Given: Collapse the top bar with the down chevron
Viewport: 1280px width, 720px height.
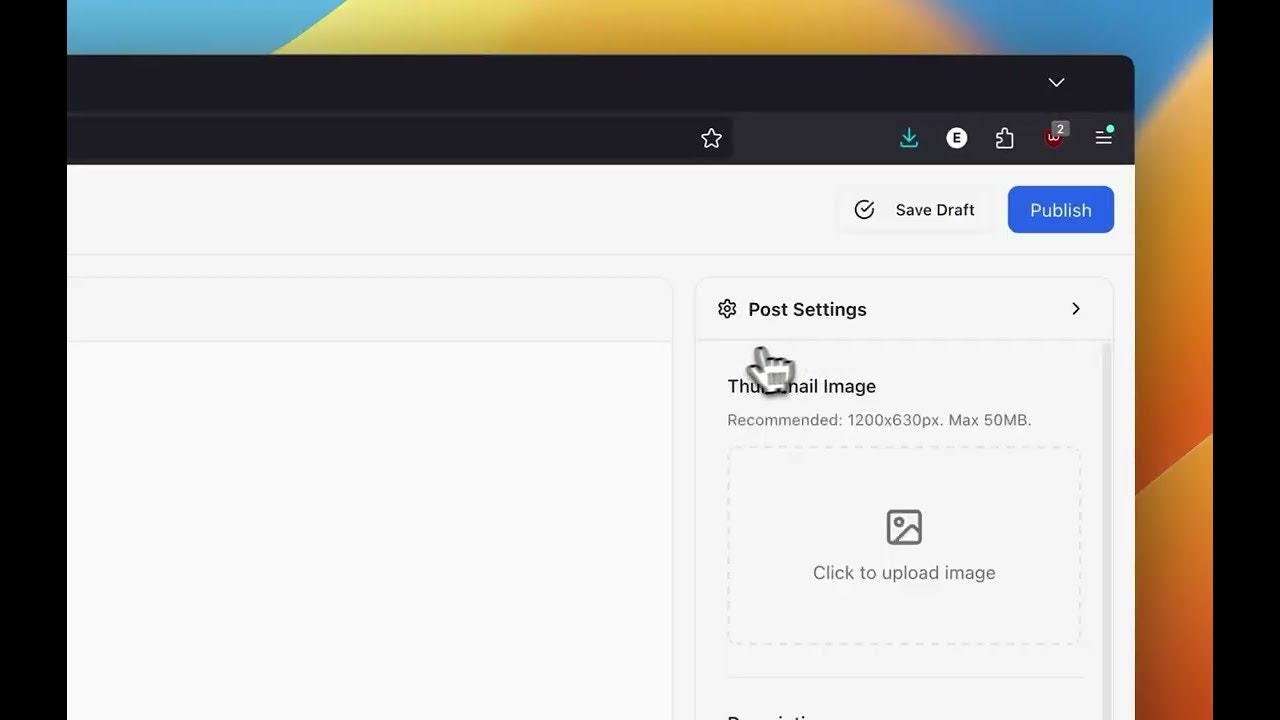Looking at the screenshot, I should pyautogui.click(x=1056, y=82).
